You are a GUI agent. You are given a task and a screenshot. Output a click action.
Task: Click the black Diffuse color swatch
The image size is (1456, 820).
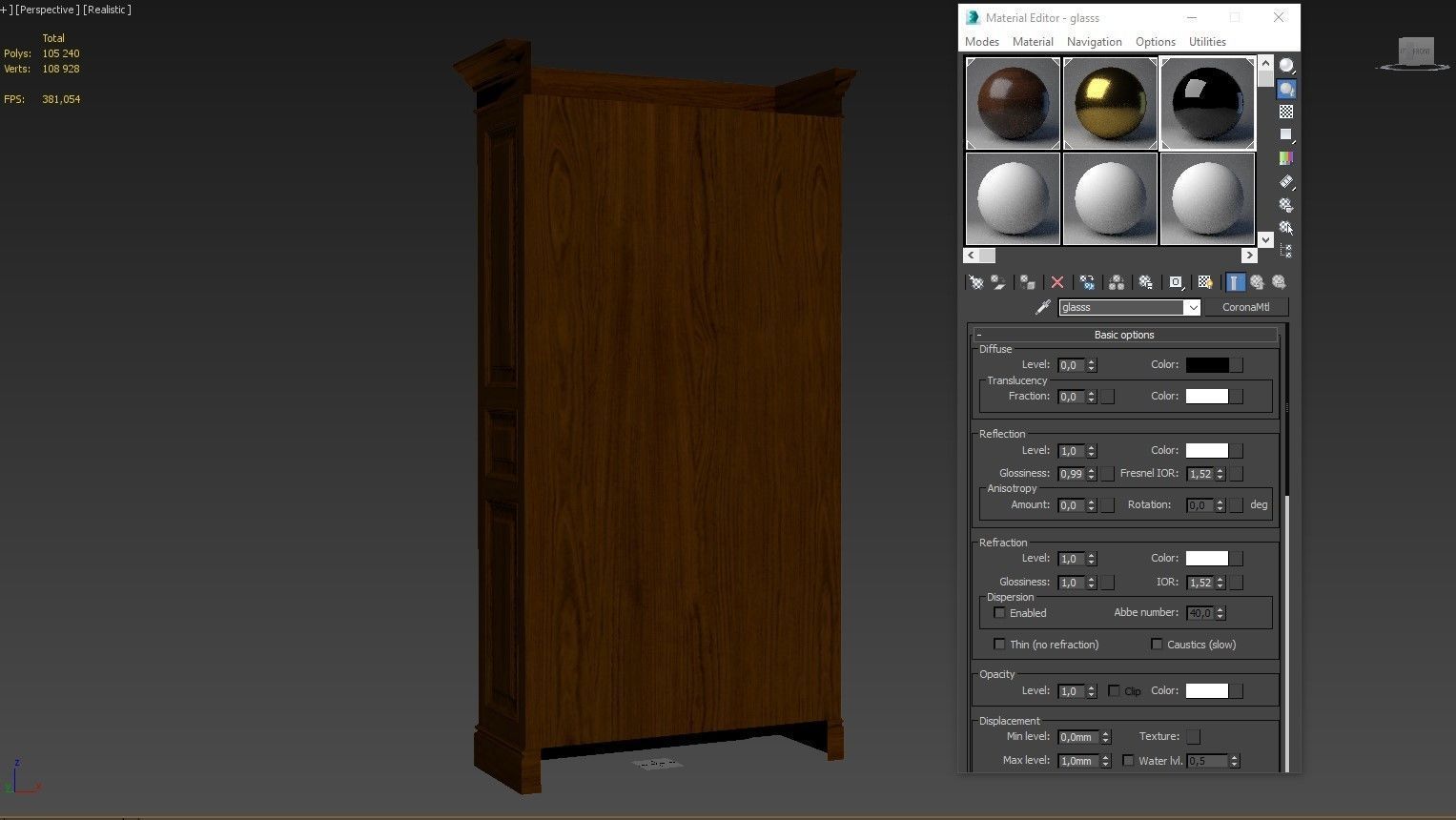pyautogui.click(x=1207, y=365)
